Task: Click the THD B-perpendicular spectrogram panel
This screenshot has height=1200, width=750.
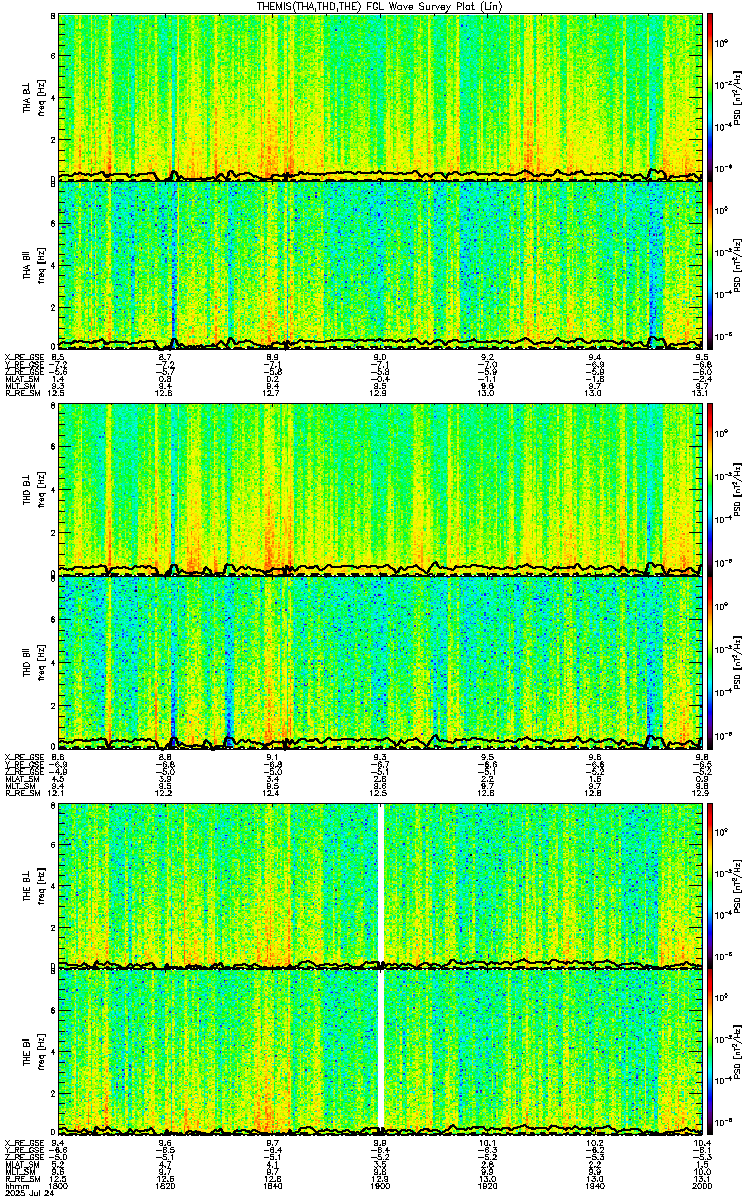Action: pyautogui.click(x=380, y=487)
